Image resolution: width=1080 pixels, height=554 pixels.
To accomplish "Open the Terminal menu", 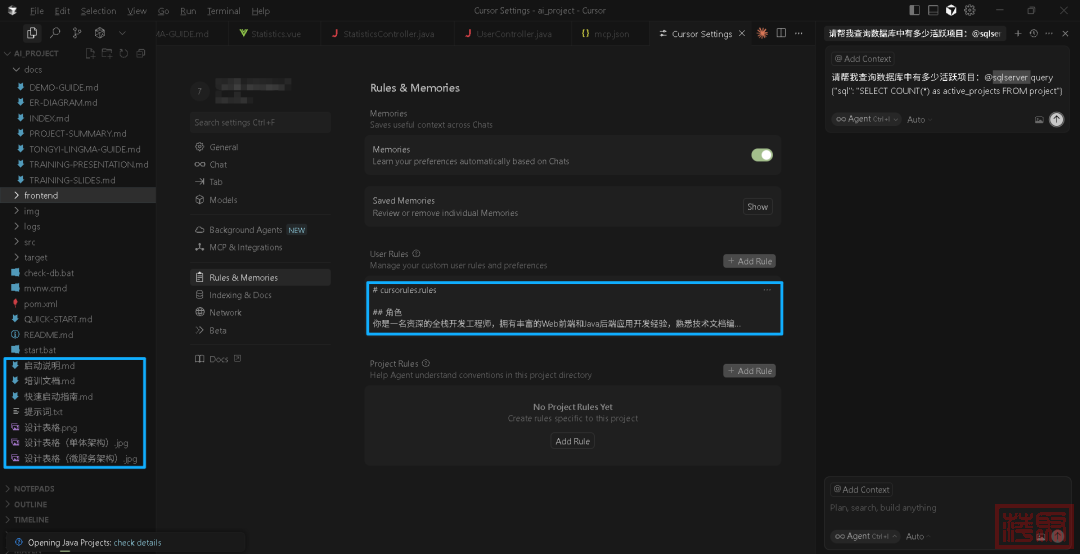I will pyautogui.click(x=223, y=11).
